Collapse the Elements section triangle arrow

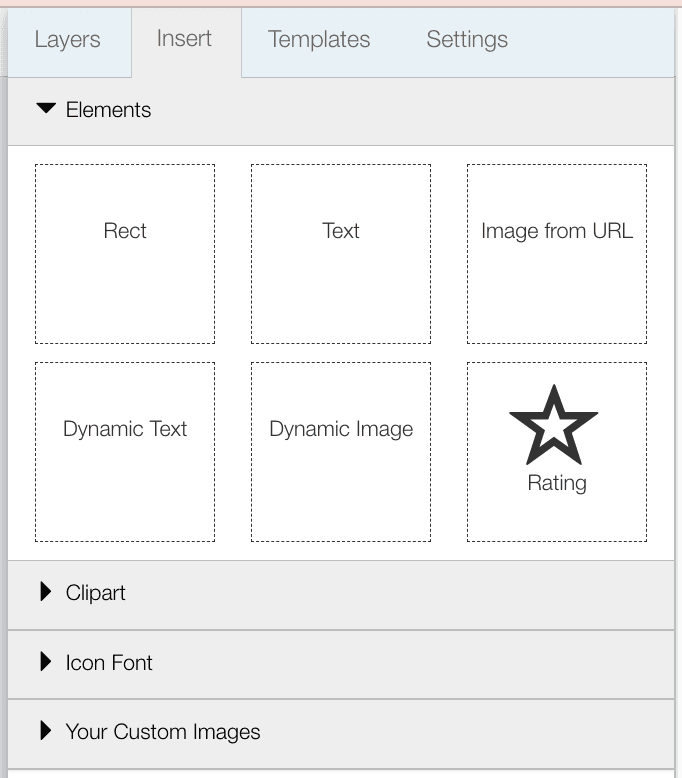click(46, 109)
